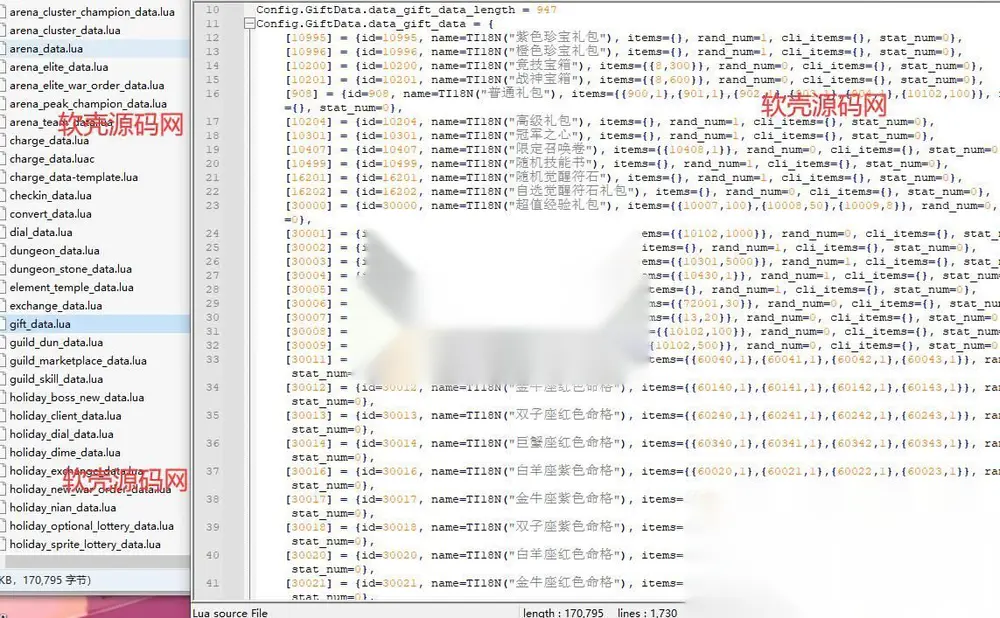Open charge_data-template.lua
The width and height of the screenshot is (1000, 618).
tap(73, 177)
